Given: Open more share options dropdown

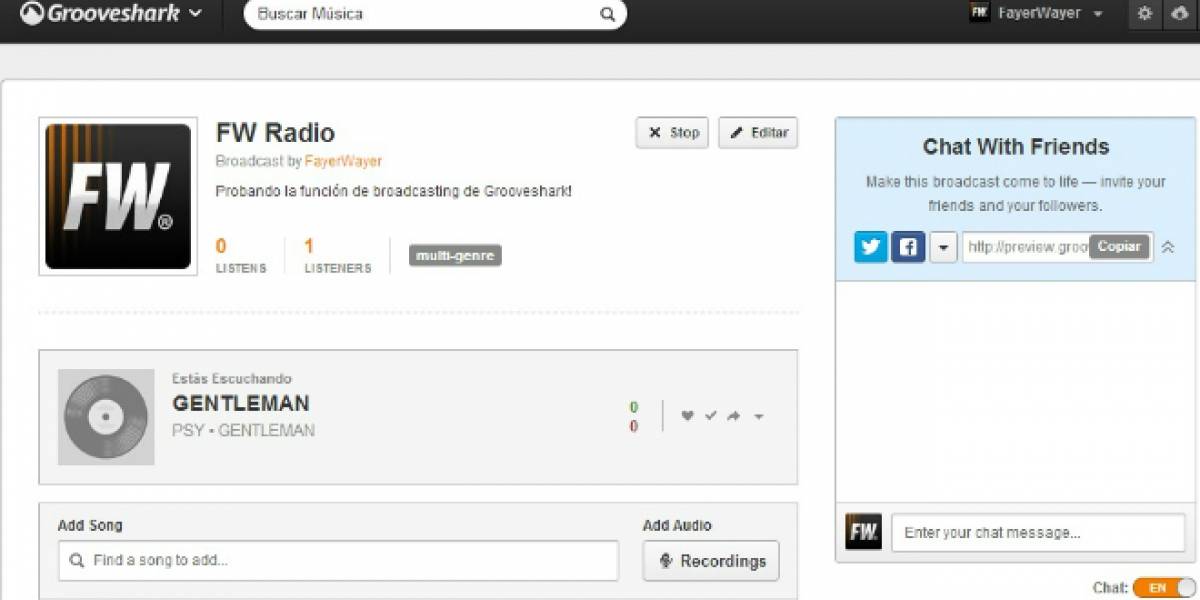Looking at the screenshot, I should click(x=943, y=247).
